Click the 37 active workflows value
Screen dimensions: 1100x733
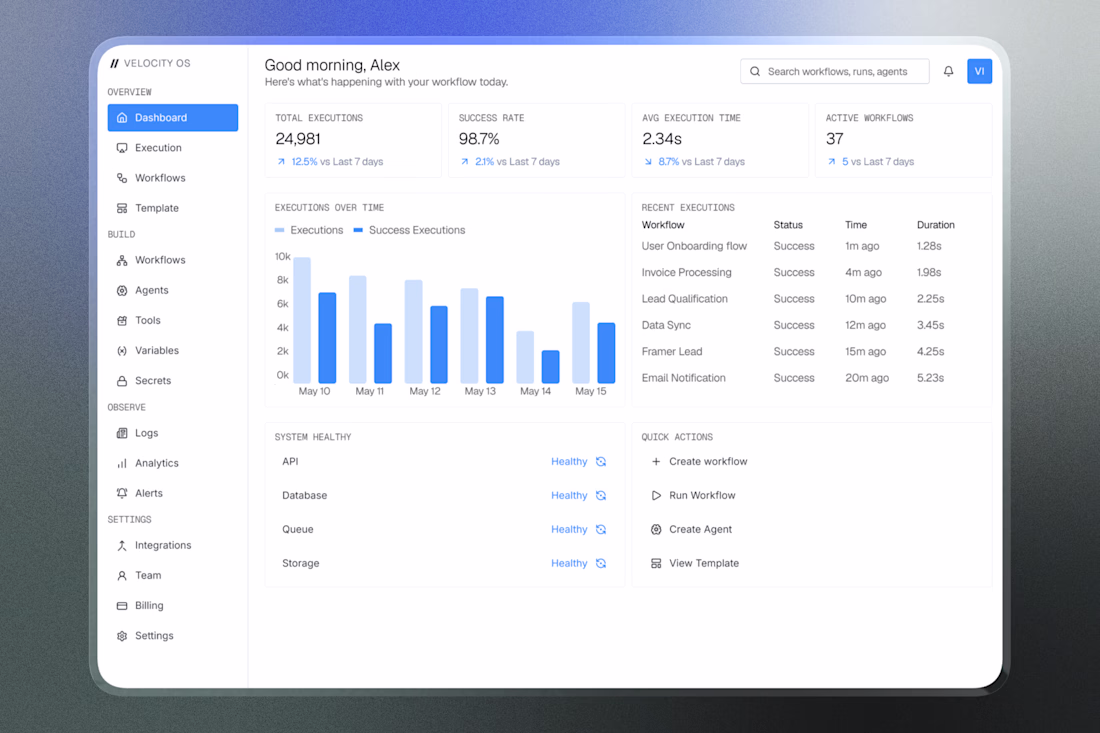click(834, 139)
